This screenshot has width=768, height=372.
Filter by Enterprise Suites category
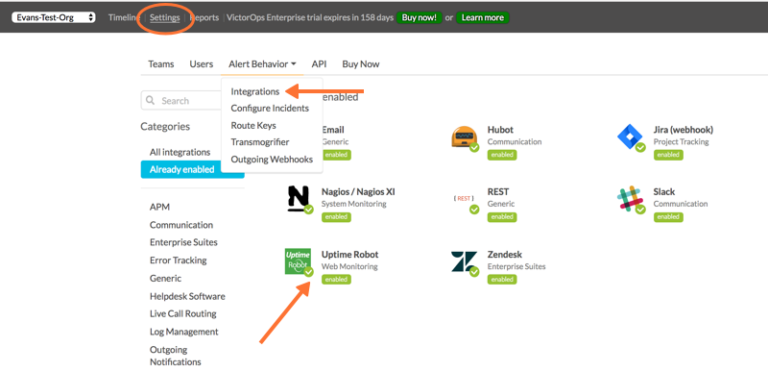(184, 242)
